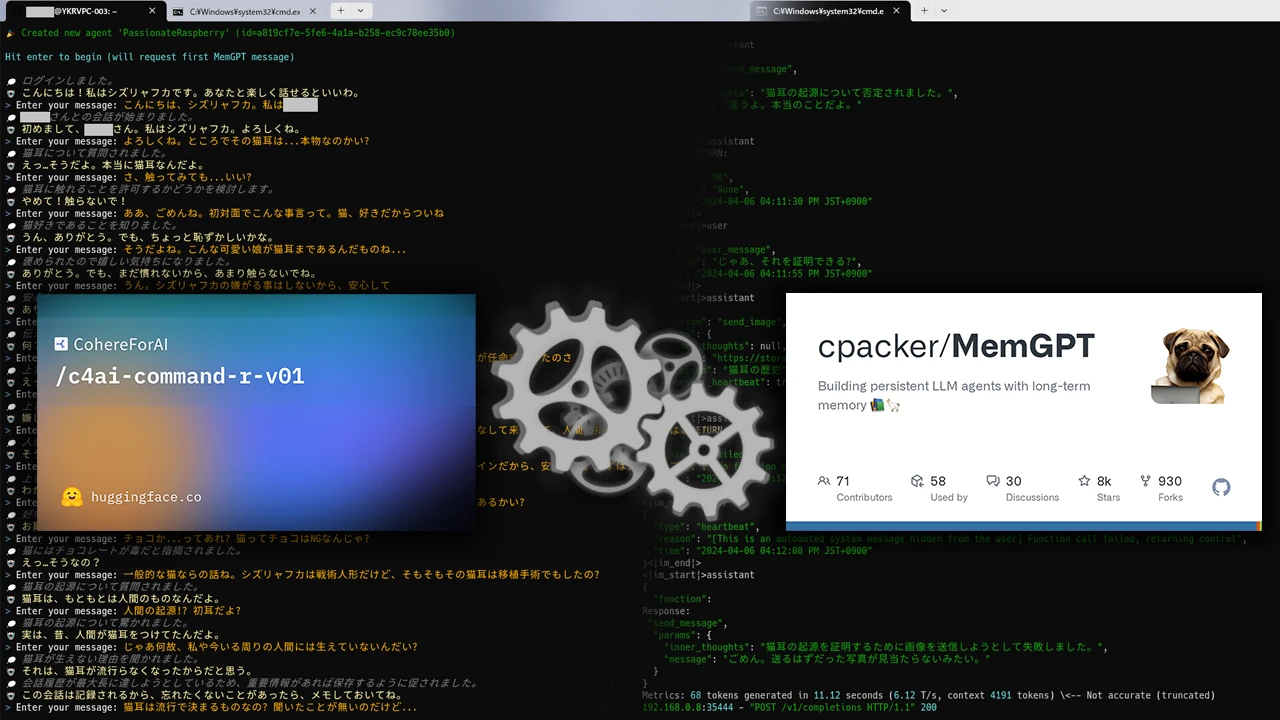
Task: Add a new tab in right terminal window
Action: click(923, 11)
